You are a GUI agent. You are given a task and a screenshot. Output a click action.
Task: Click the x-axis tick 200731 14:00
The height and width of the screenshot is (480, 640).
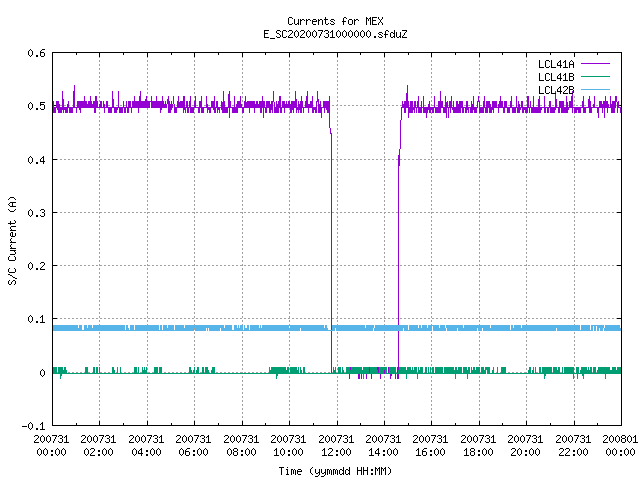(x=383, y=446)
